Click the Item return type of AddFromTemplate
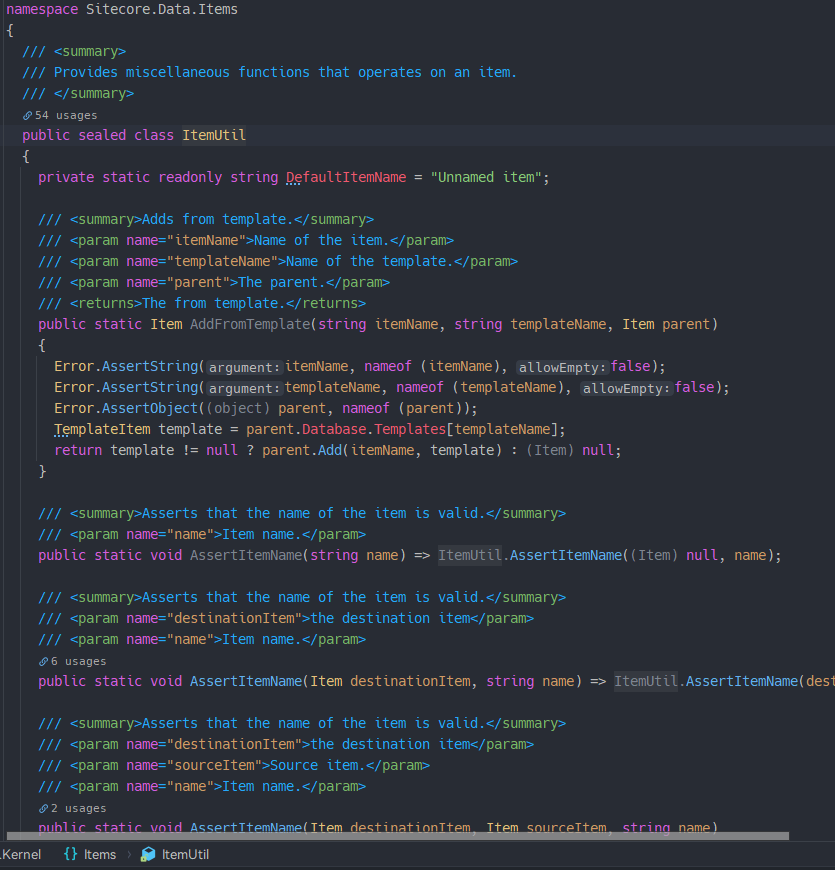This screenshot has height=870, width=835. pyautogui.click(x=166, y=325)
